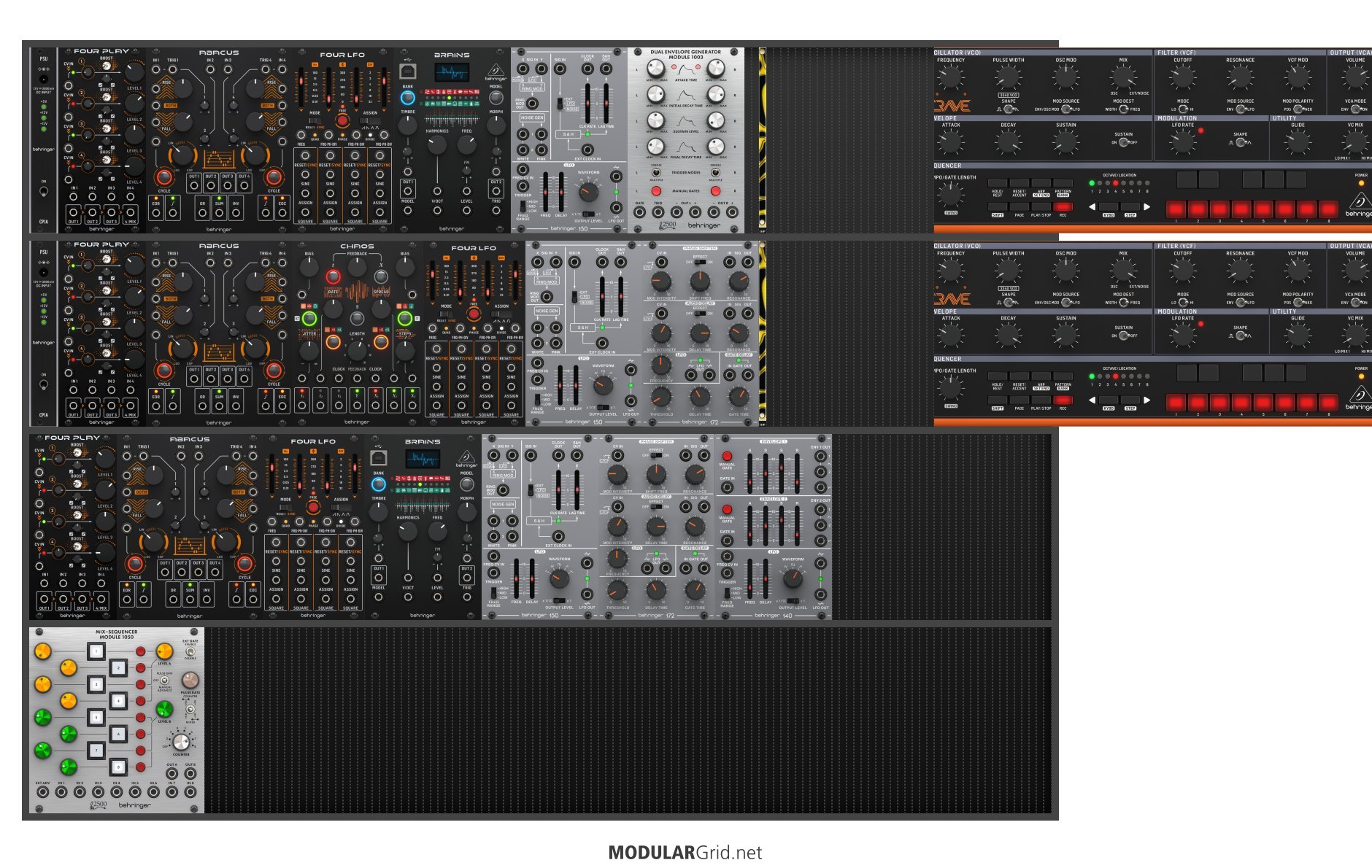
Task: Click the GATE jack on Dual Envelope Generator 1003
Action: (639, 212)
